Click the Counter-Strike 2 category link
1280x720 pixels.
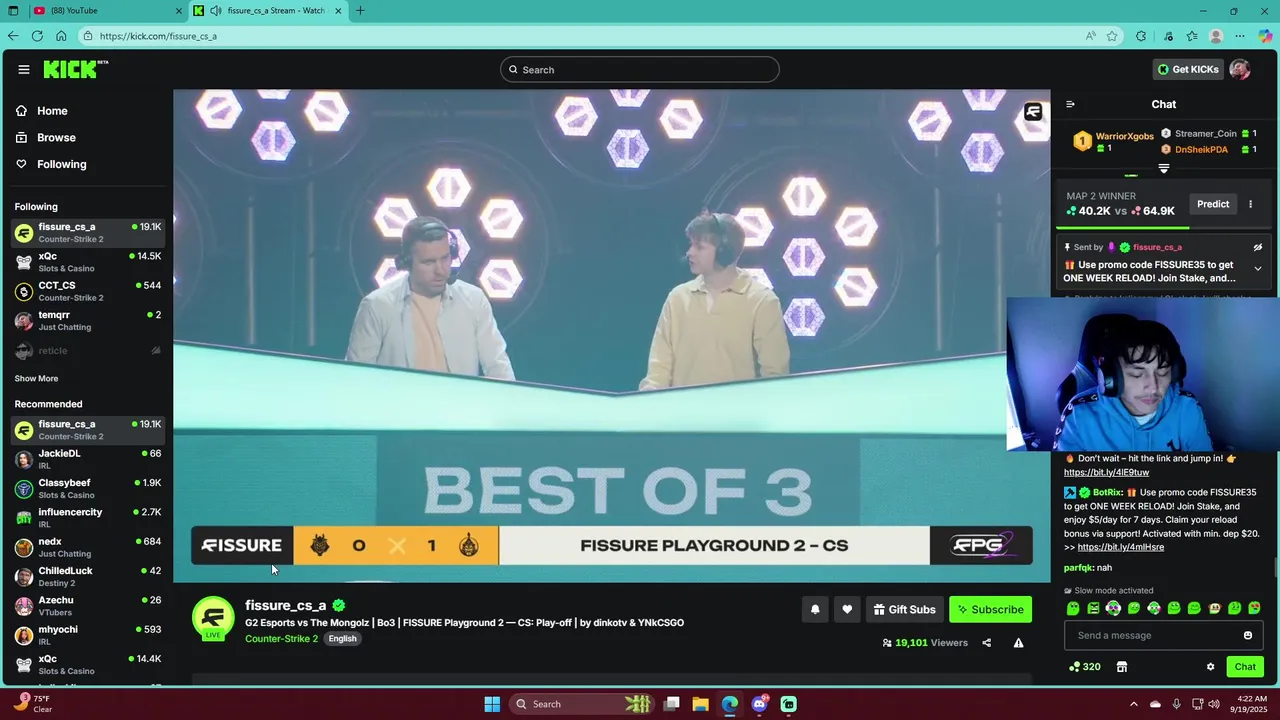click(281, 639)
